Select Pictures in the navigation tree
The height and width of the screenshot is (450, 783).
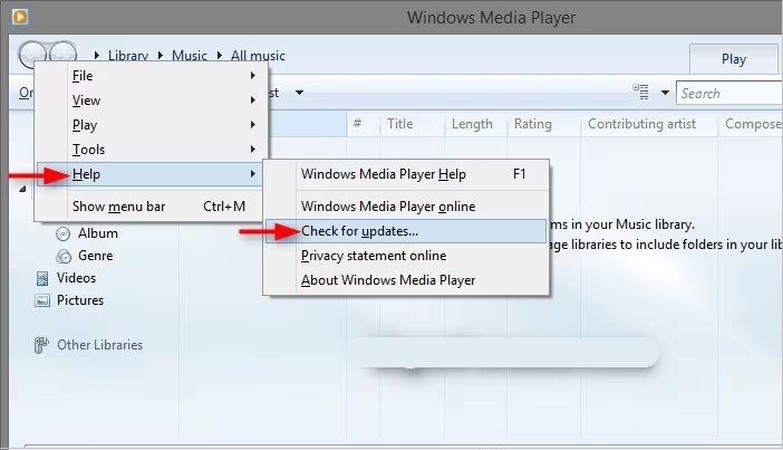(x=80, y=300)
